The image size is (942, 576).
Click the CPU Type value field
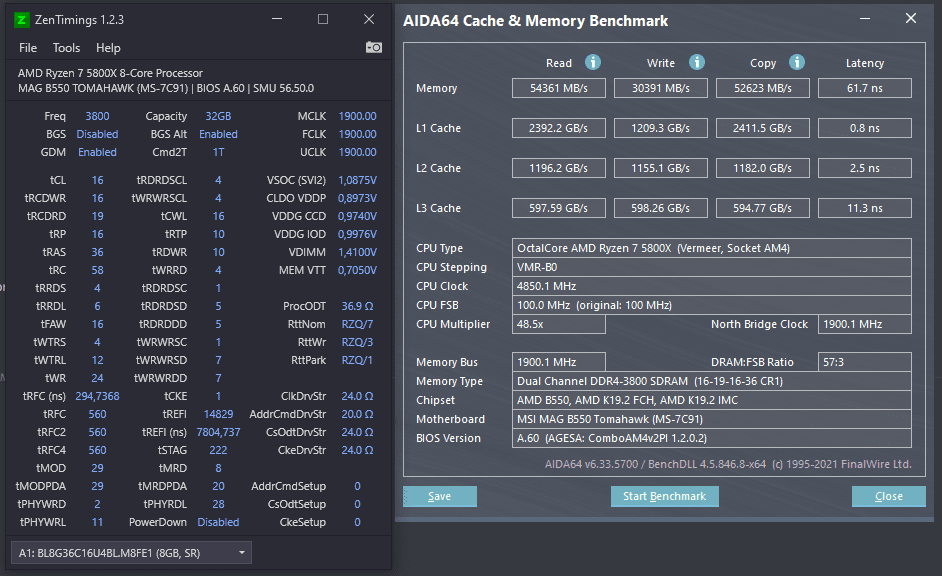[711, 248]
